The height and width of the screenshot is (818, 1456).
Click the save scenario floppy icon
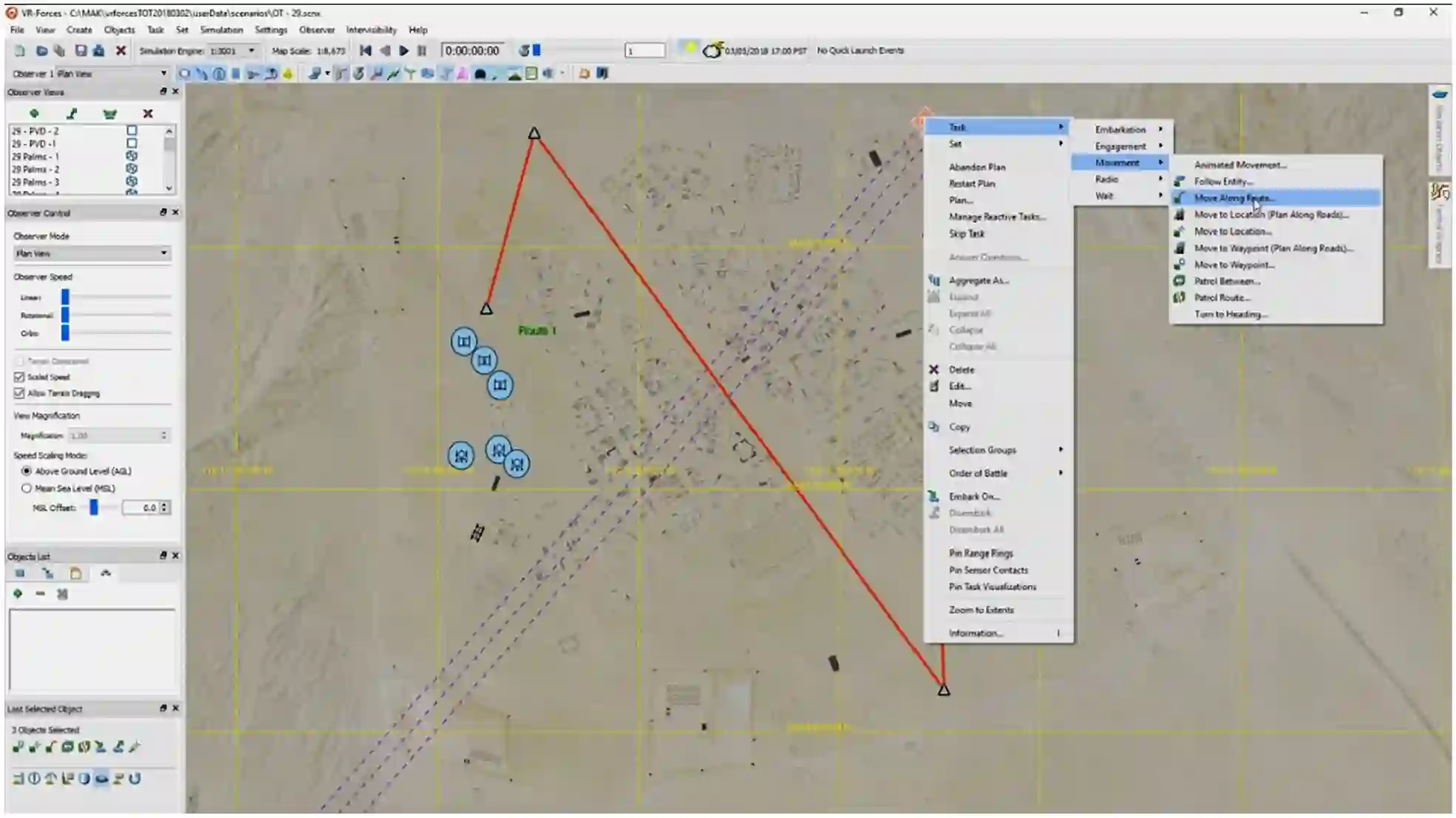click(81, 51)
